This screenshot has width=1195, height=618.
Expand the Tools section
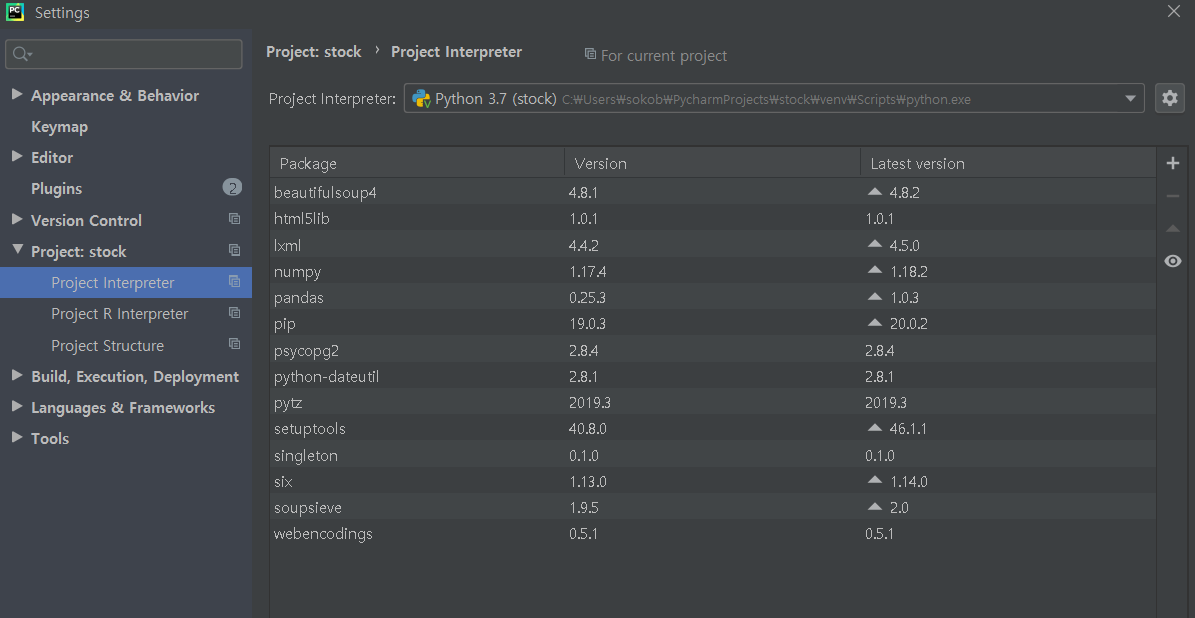click(17, 437)
